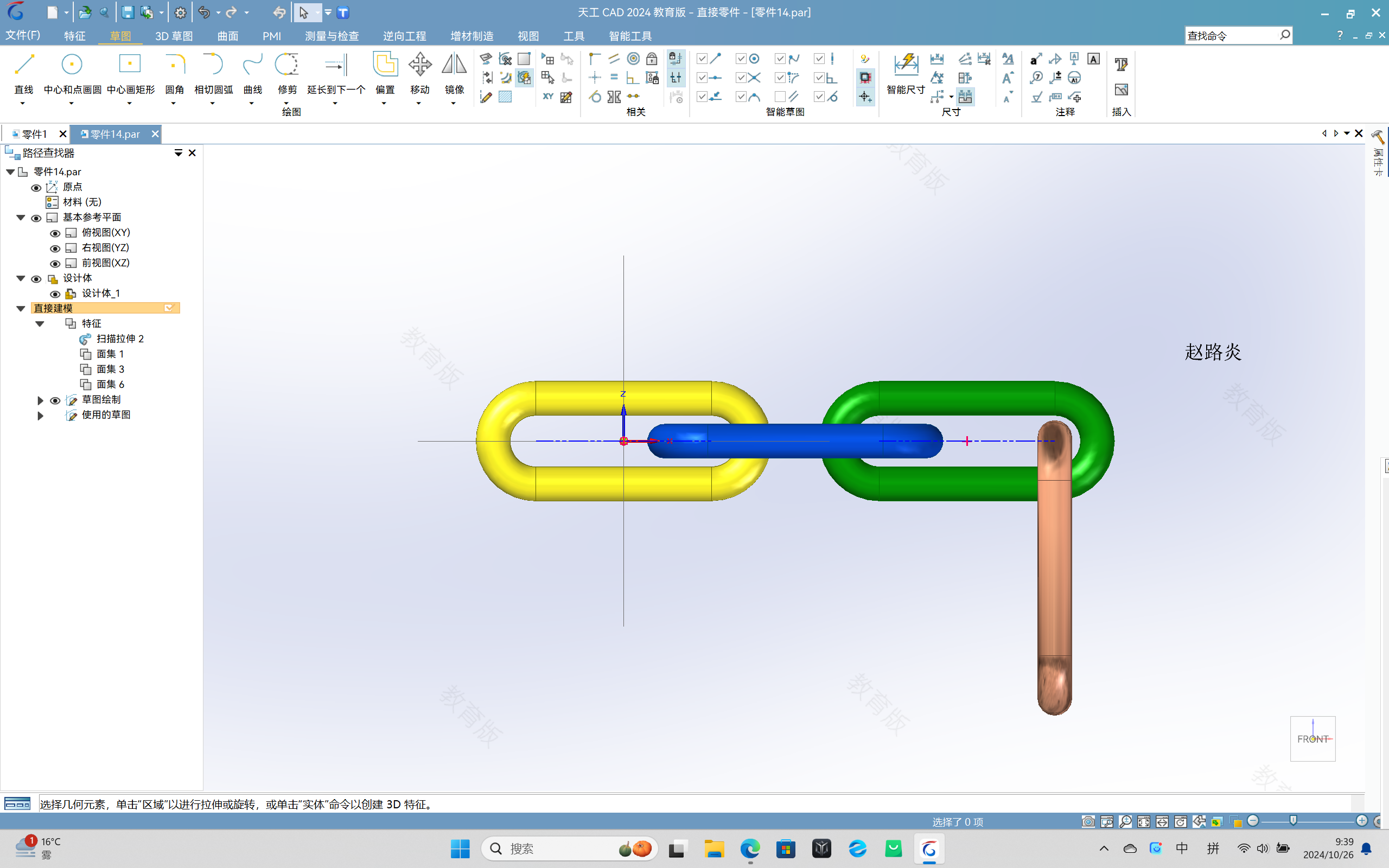Click the fit view icon in the status bar
1389x868 pixels.
(1143, 821)
